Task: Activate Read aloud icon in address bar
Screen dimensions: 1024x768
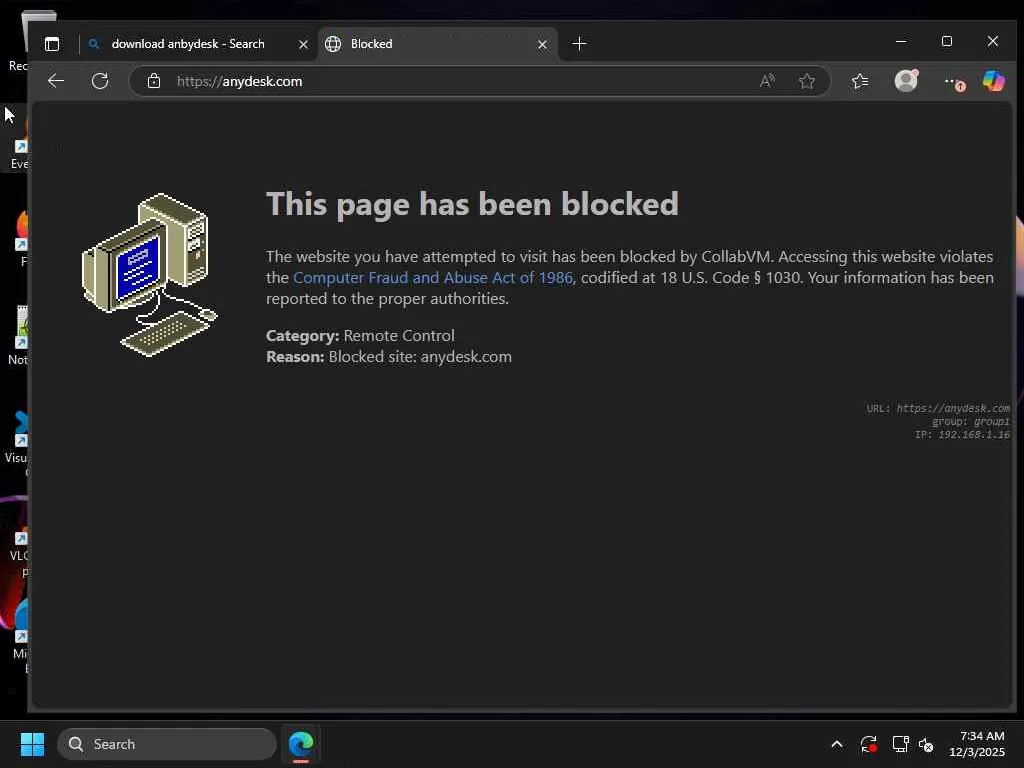Action: (767, 81)
